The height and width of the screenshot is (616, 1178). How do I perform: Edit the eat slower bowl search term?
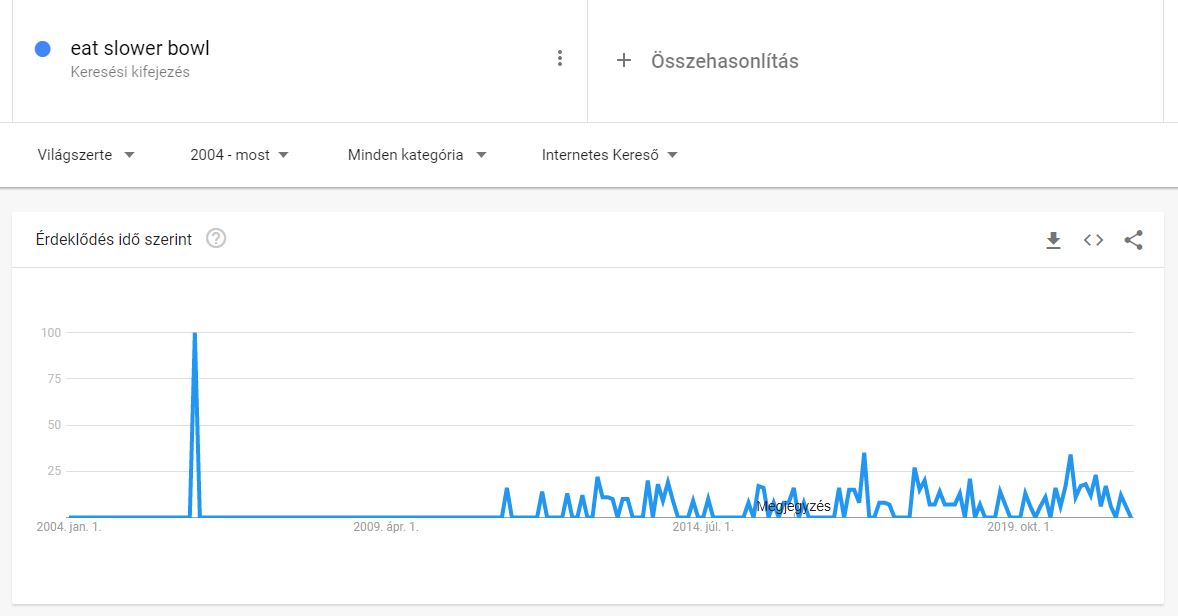[140, 48]
